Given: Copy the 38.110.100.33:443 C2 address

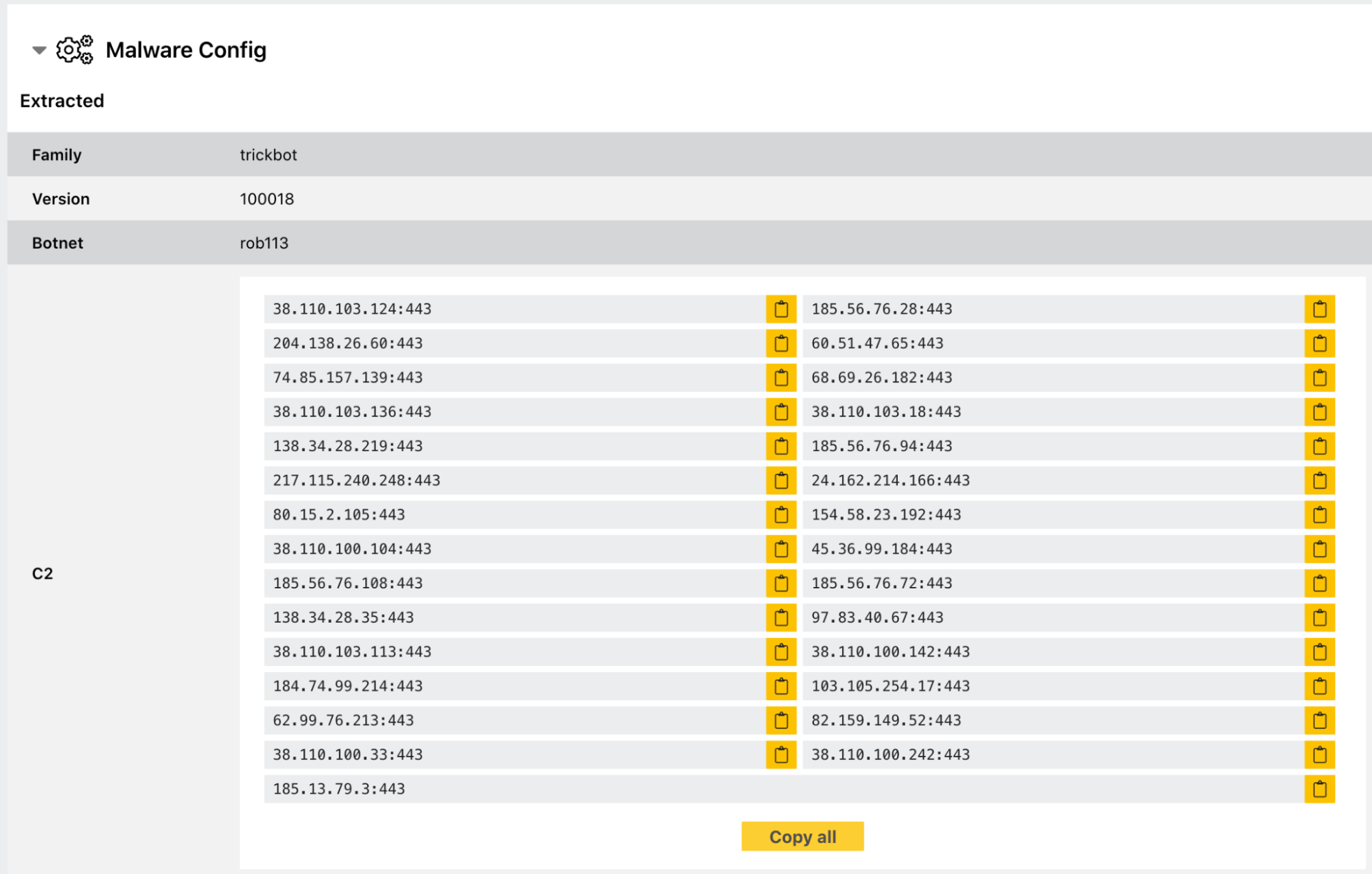Looking at the screenshot, I should pos(780,754).
